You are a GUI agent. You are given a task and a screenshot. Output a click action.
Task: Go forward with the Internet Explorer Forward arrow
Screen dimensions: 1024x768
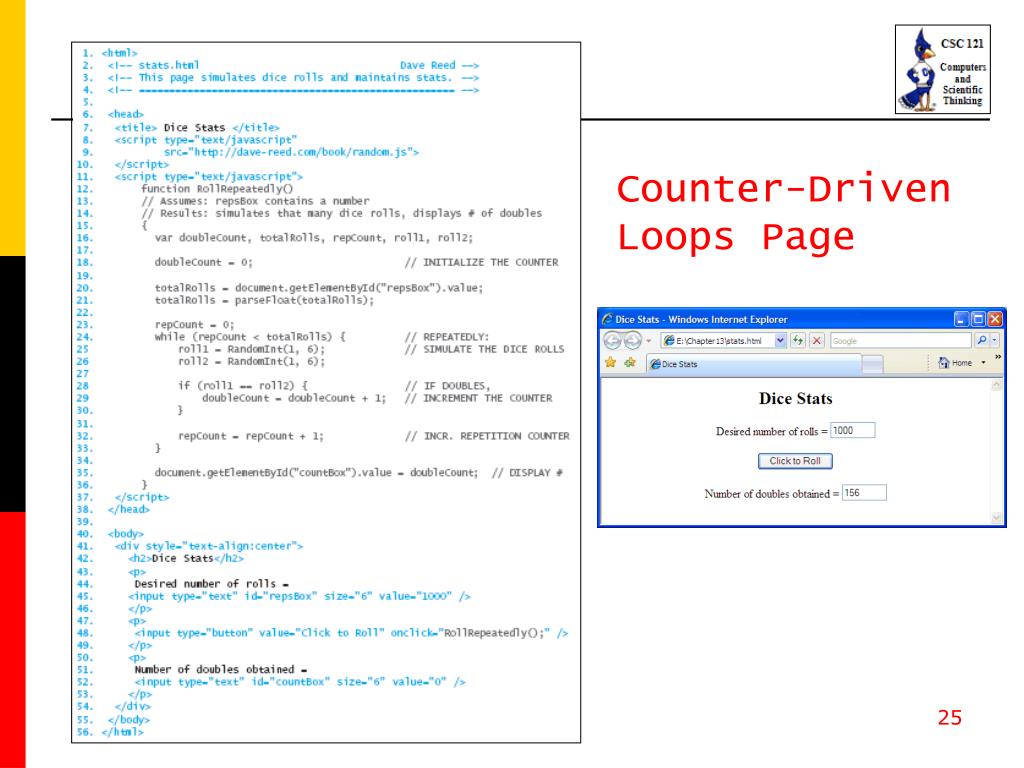pos(632,340)
